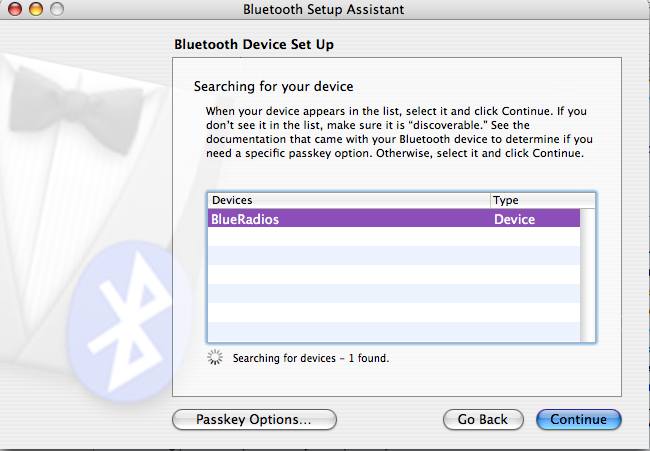Click the Bluetooth logo graphic
The width and height of the screenshot is (650, 451).
129,322
